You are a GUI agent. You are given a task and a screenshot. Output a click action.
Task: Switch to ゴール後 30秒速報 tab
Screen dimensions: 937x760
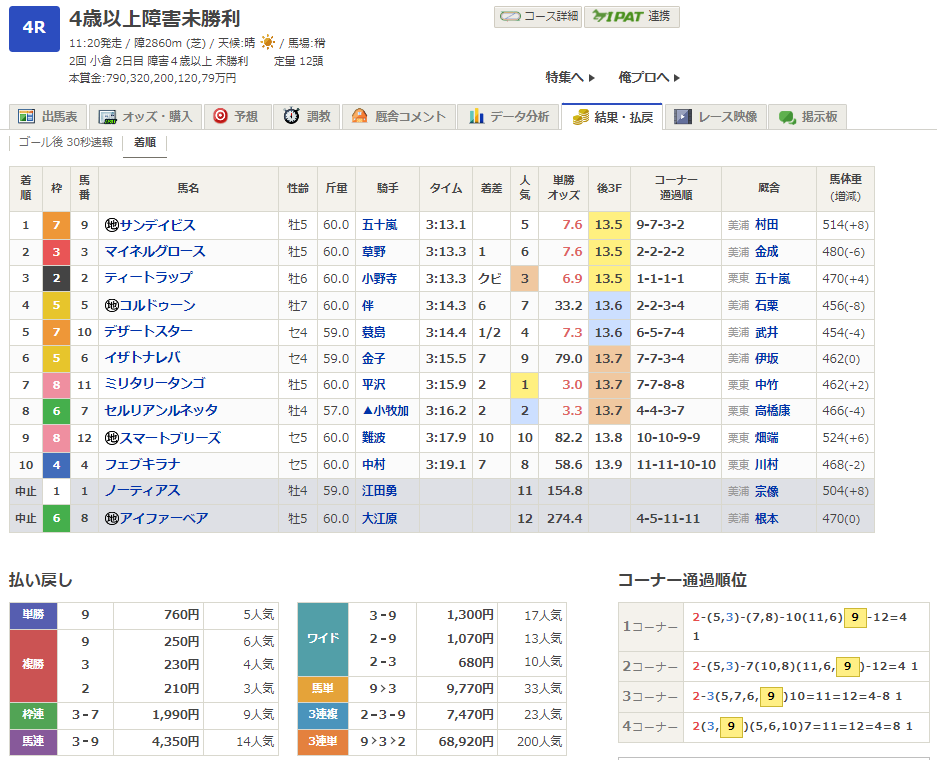tap(66, 142)
